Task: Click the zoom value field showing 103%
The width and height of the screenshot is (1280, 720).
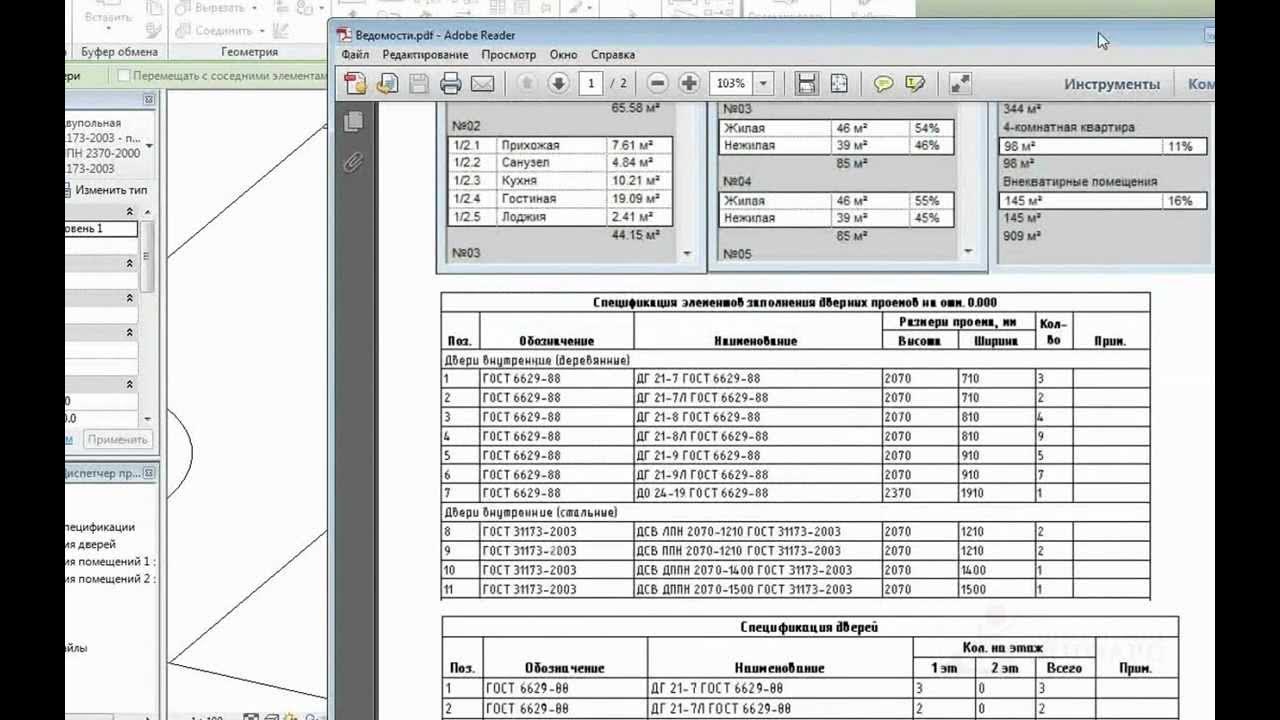Action: tap(731, 83)
